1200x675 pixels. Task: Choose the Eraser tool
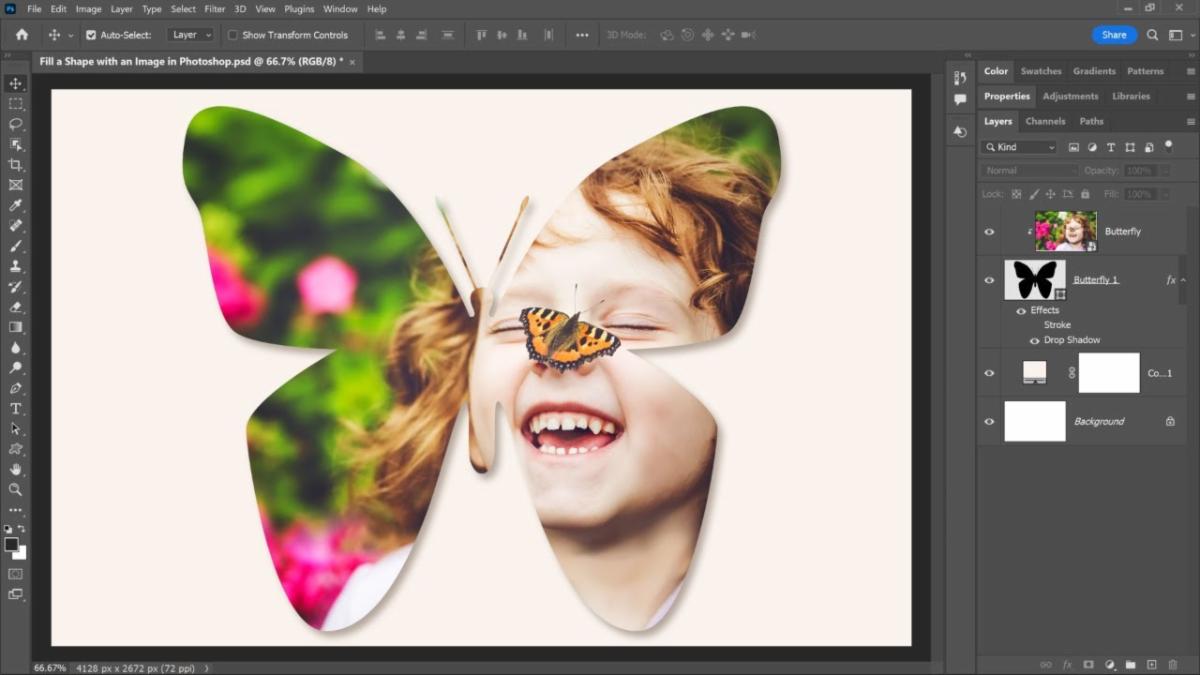coord(16,307)
